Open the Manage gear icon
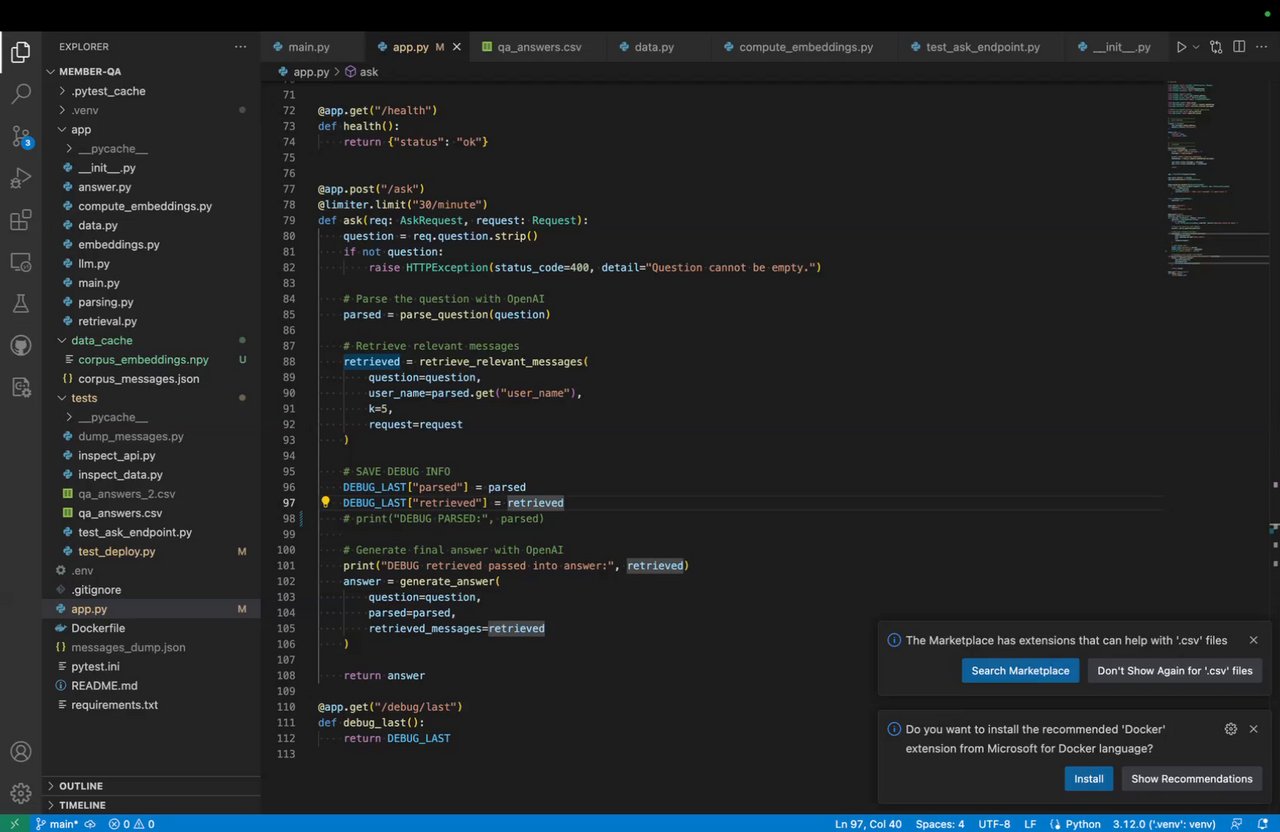Image resolution: width=1280 pixels, height=832 pixels. click(x=21, y=794)
